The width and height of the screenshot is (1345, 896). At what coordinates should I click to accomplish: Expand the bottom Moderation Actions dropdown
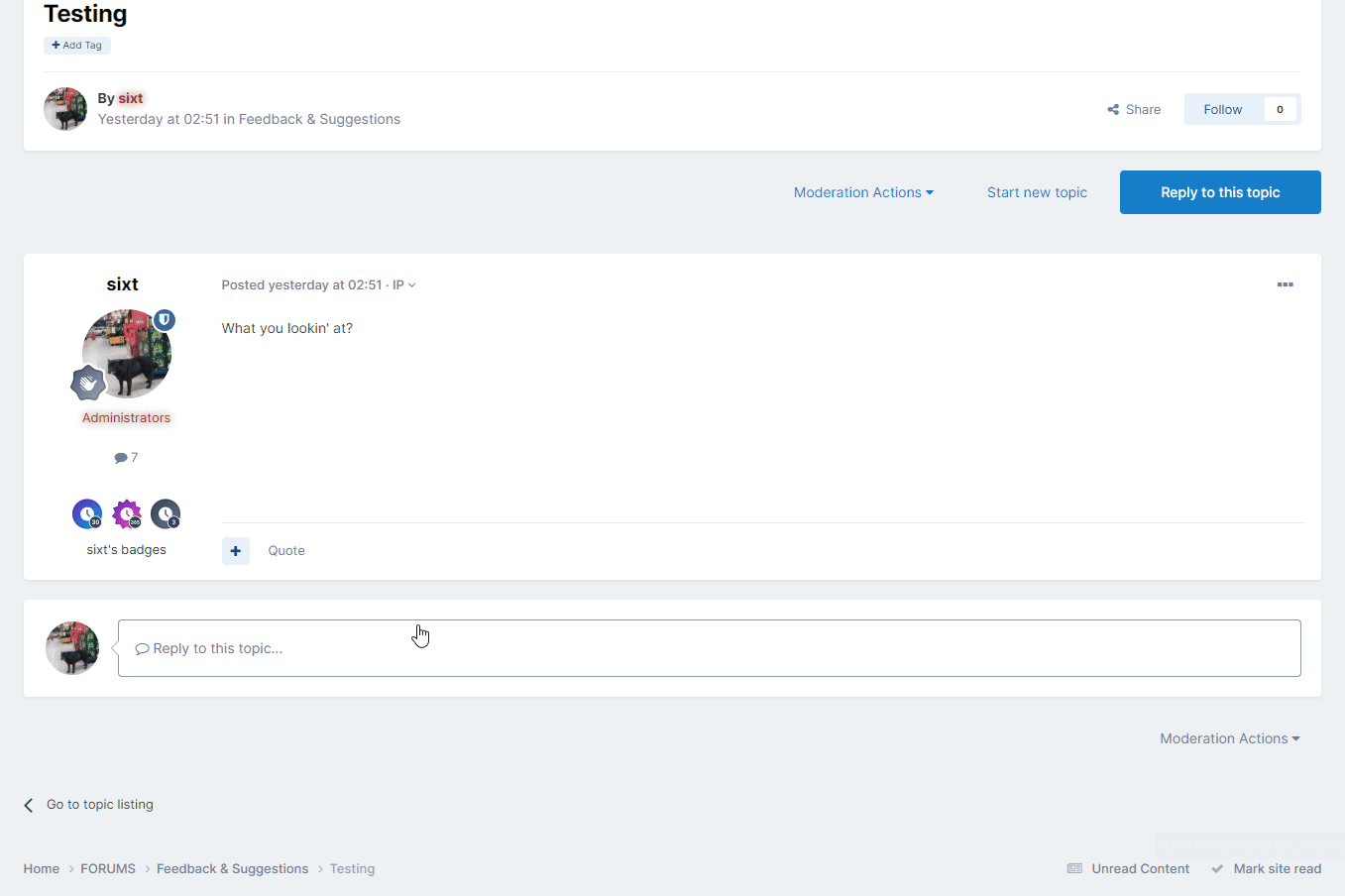click(x=1229, y=738)
